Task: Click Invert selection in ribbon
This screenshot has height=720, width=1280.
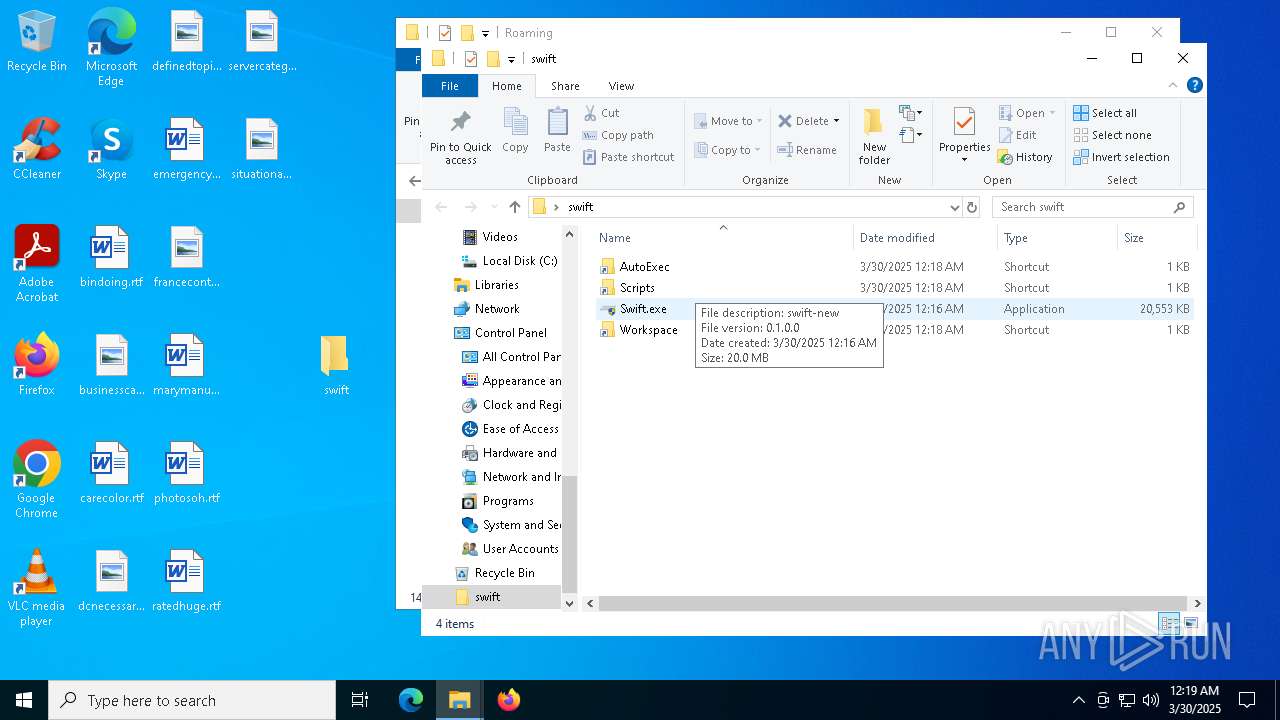Action: pyautogui.click(x=1121, y=157)
